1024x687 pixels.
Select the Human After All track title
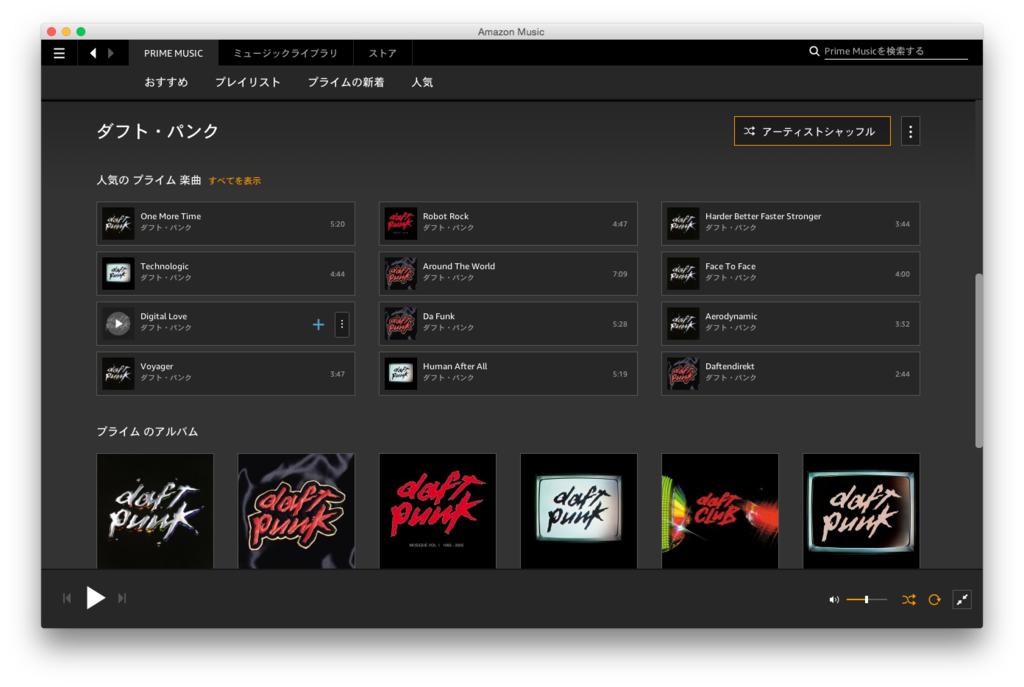(455, 366)
